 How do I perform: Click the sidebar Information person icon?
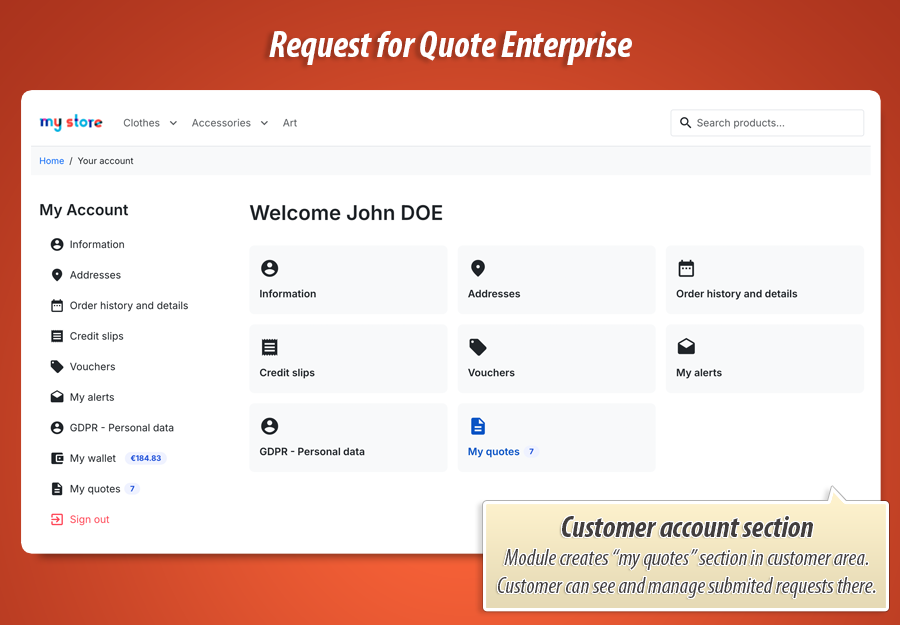[57, 244]
